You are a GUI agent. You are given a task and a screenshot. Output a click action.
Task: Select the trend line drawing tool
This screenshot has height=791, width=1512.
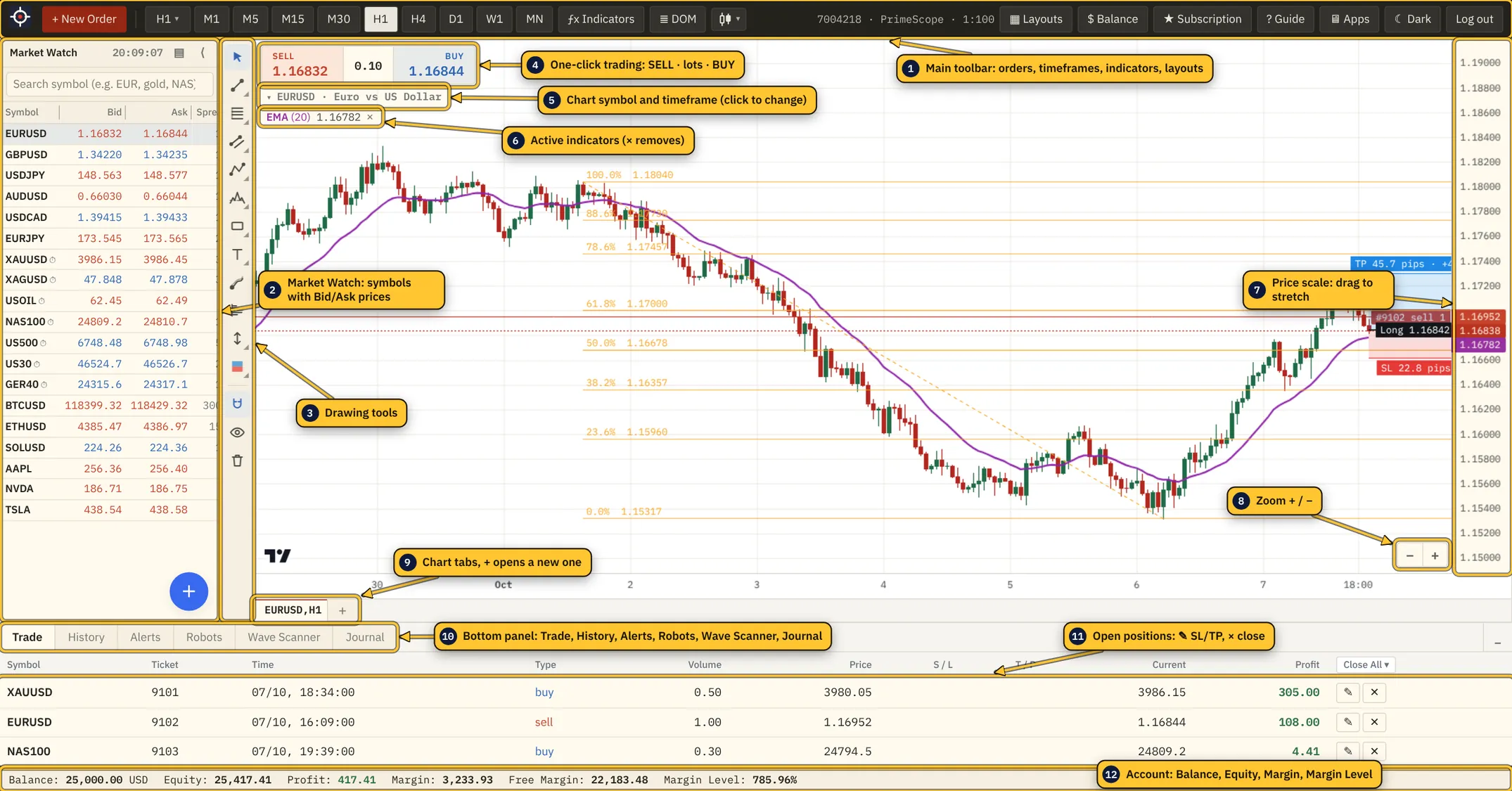click(237, 86)
